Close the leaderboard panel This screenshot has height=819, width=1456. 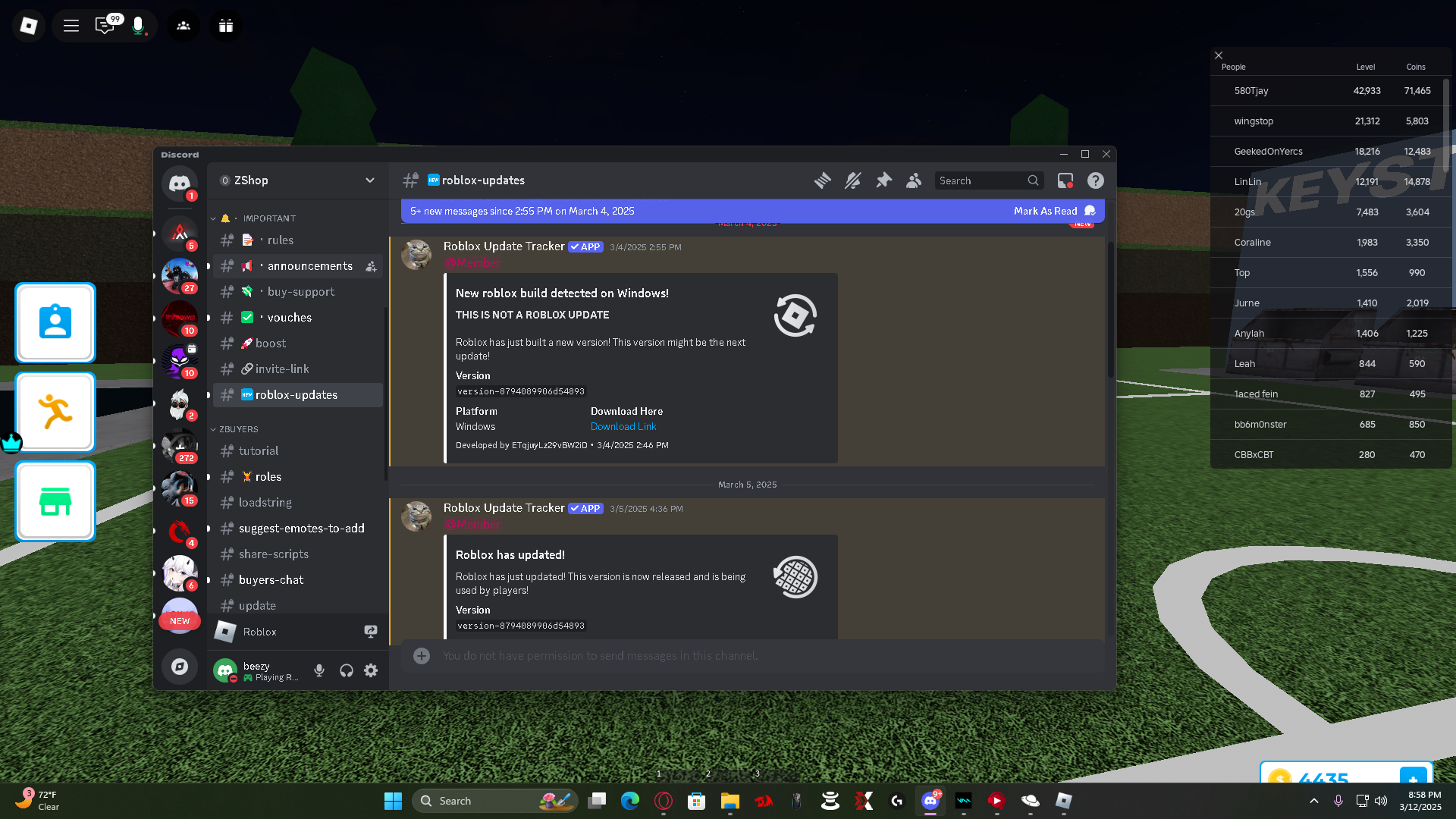pyautogui.click(x=1219, y=55)
